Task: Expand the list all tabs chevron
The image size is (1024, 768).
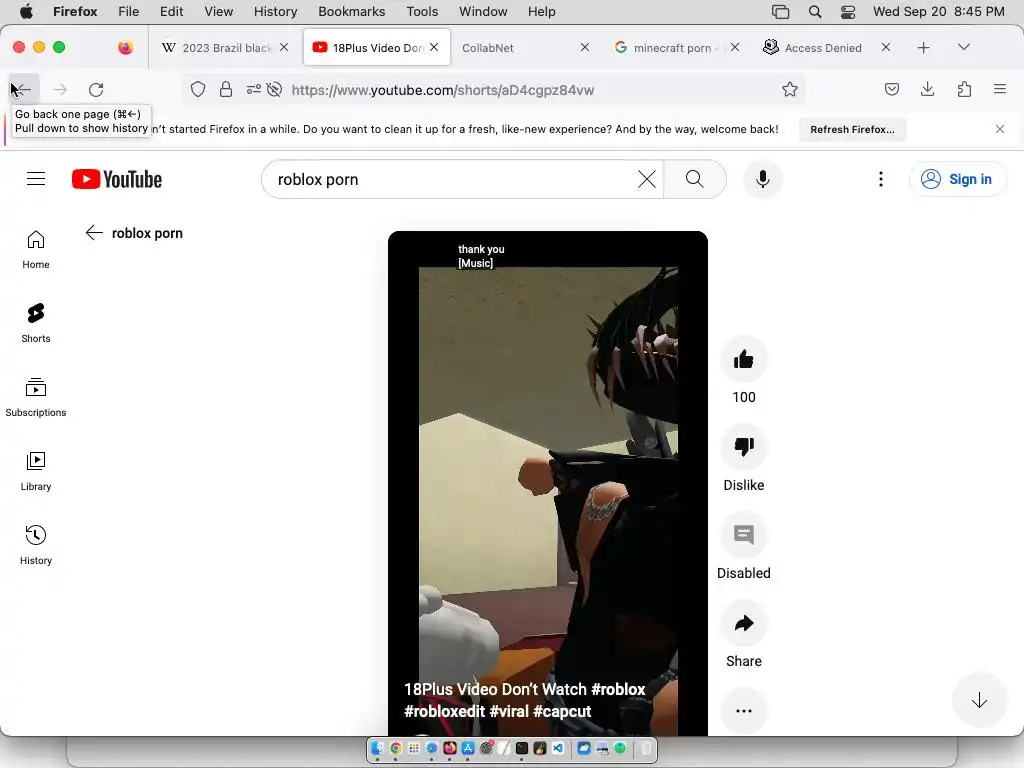Action: point(963,47)
